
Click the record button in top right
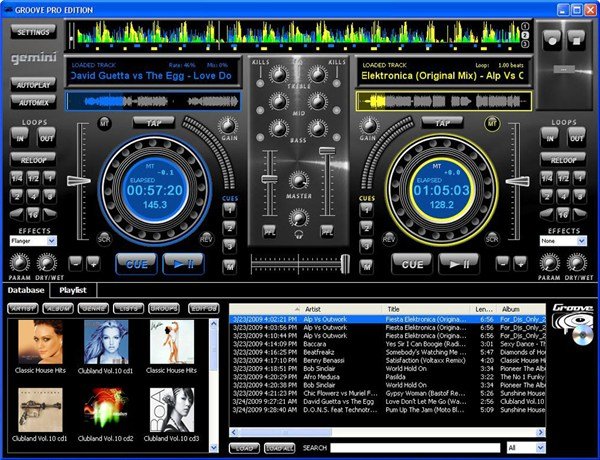(552, 39)
